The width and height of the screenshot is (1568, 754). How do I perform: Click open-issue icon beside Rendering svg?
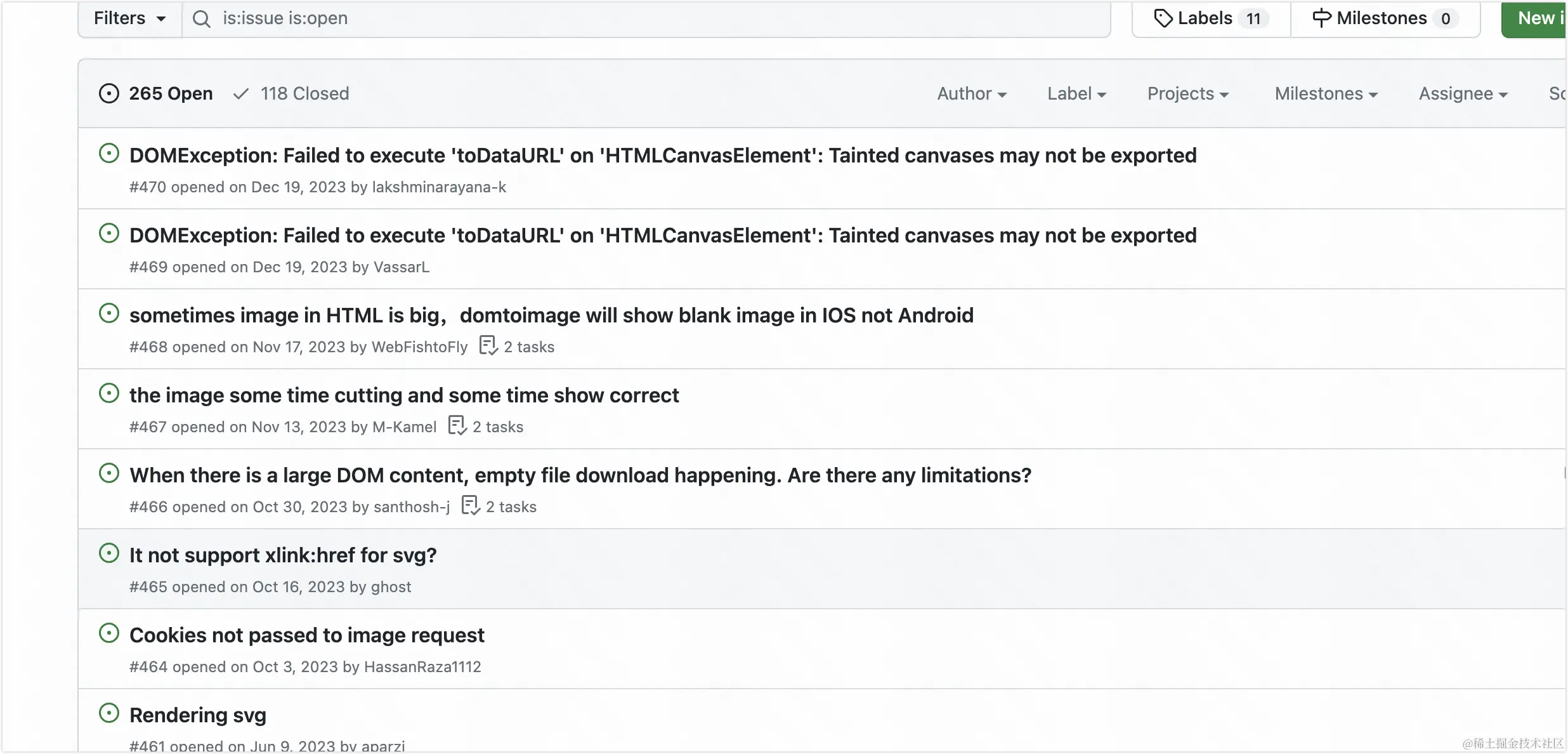(109, 713)
